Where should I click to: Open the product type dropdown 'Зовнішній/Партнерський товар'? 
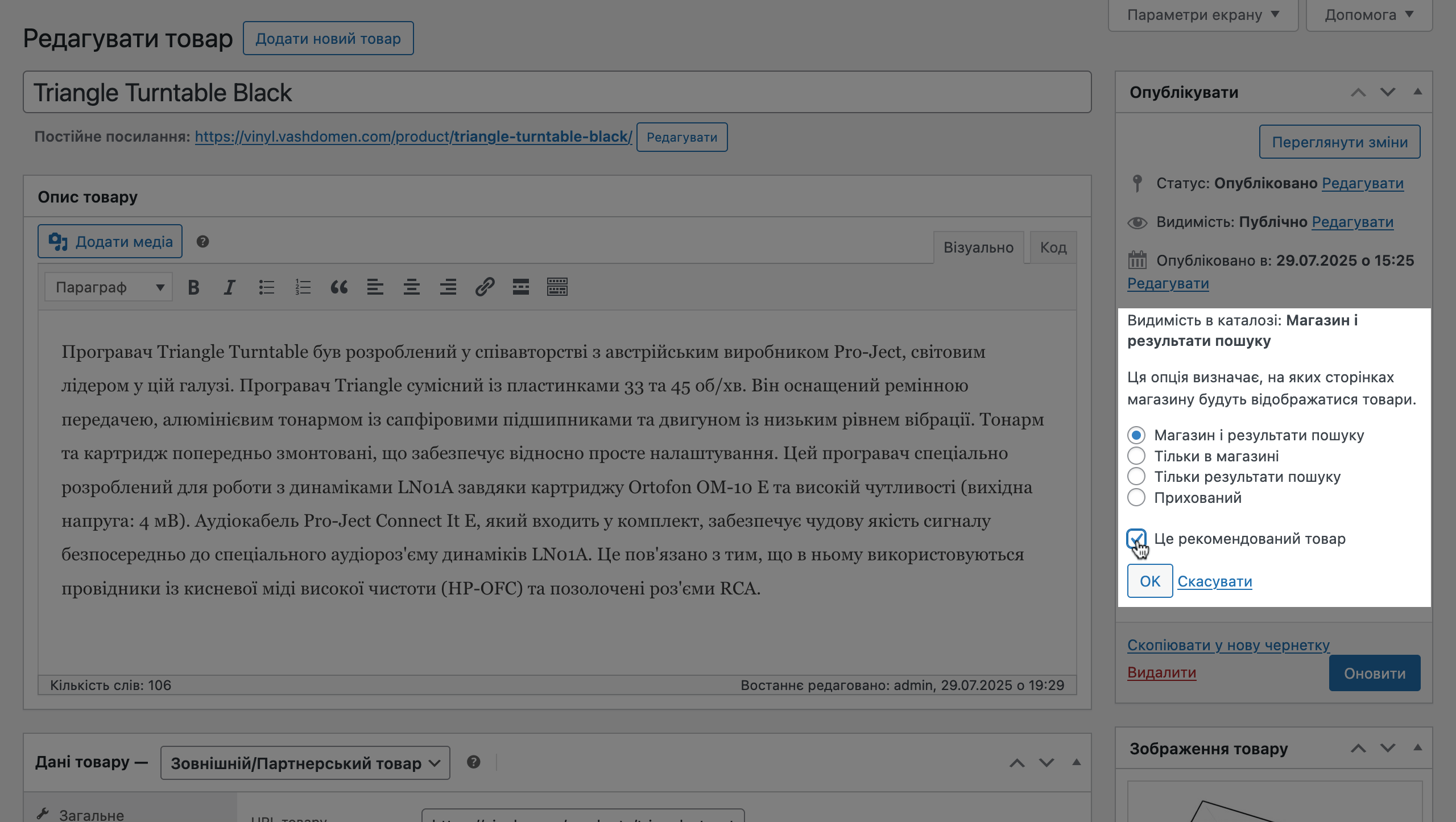click(x=305, y=762)
